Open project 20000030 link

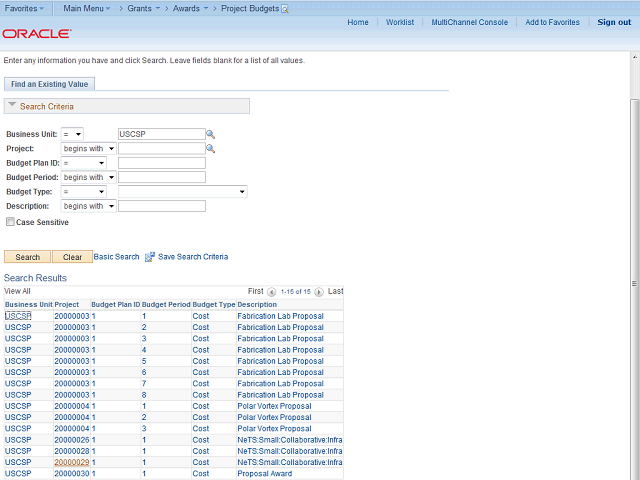pyautogui.click(x=72, y=473)
